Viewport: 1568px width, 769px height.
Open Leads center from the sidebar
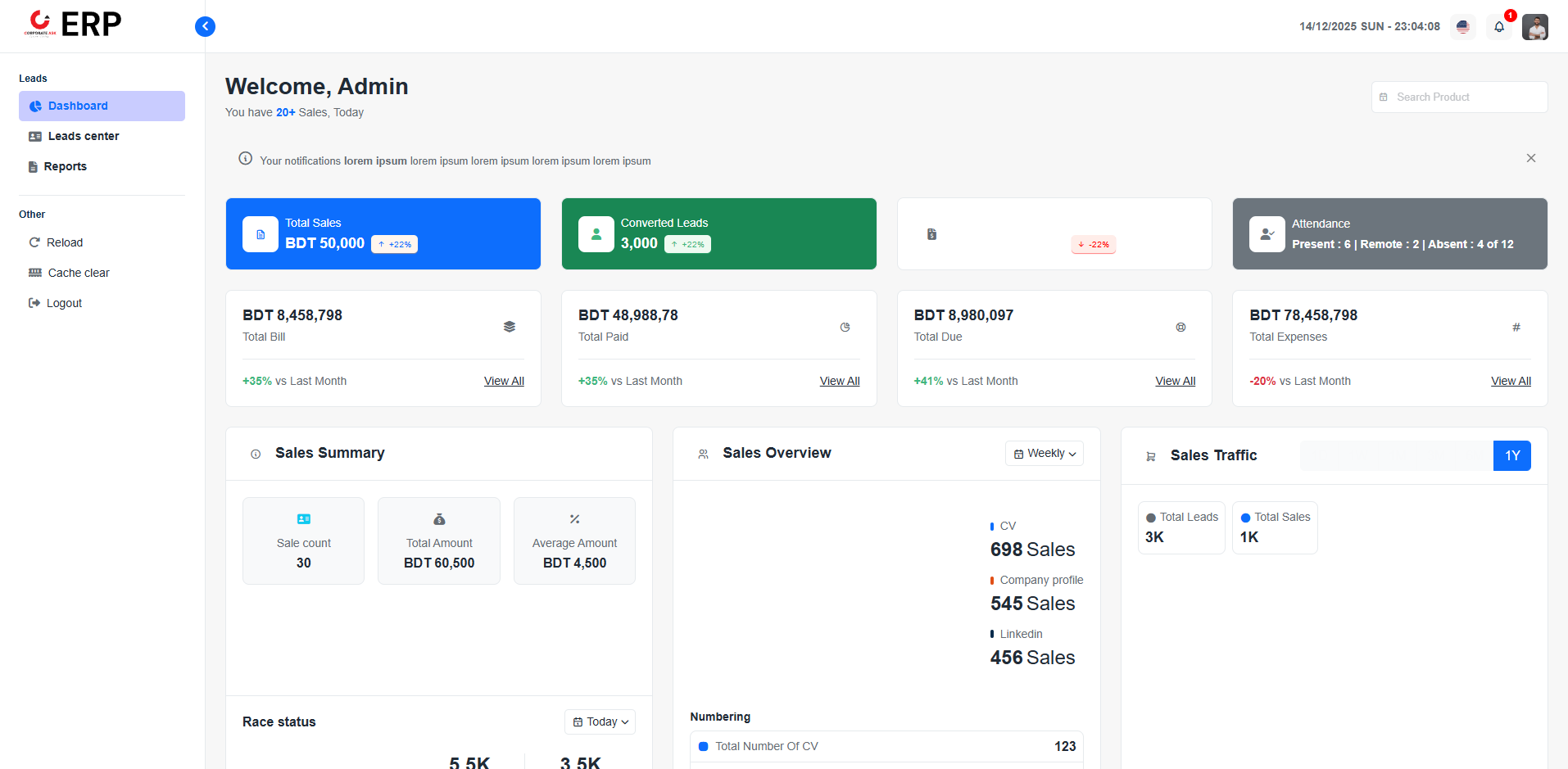click(x=83, y=136)
